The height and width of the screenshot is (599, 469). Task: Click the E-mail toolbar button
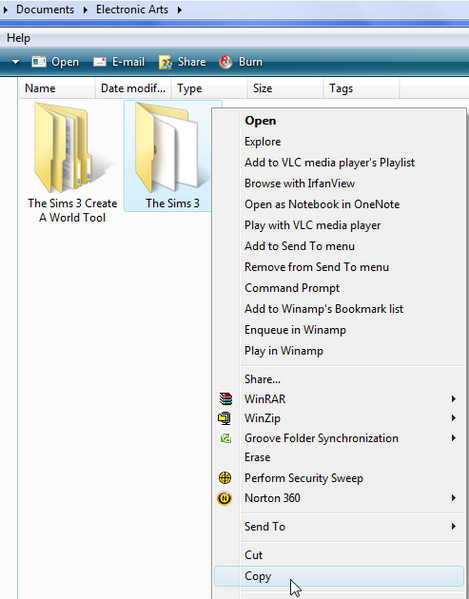click(x=119, y=62)
